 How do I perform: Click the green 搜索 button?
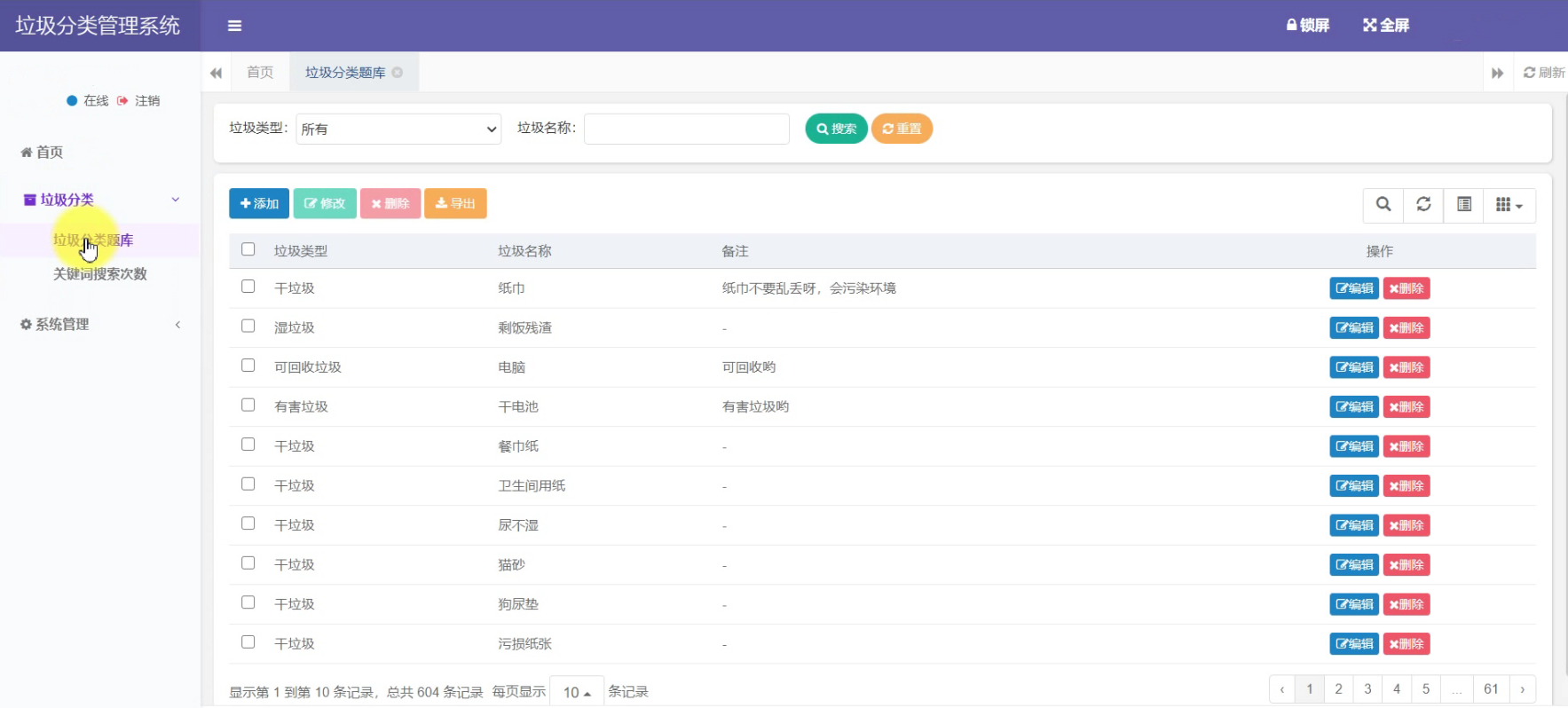[836, 129]
